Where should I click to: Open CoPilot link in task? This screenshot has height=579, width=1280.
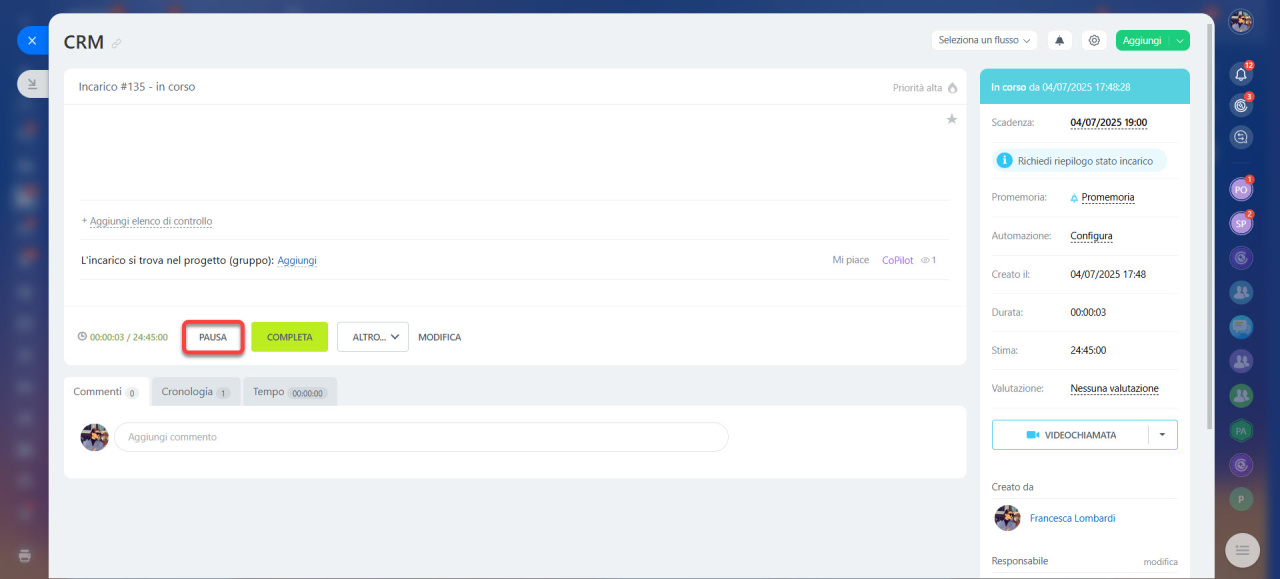tap(897, 260)
